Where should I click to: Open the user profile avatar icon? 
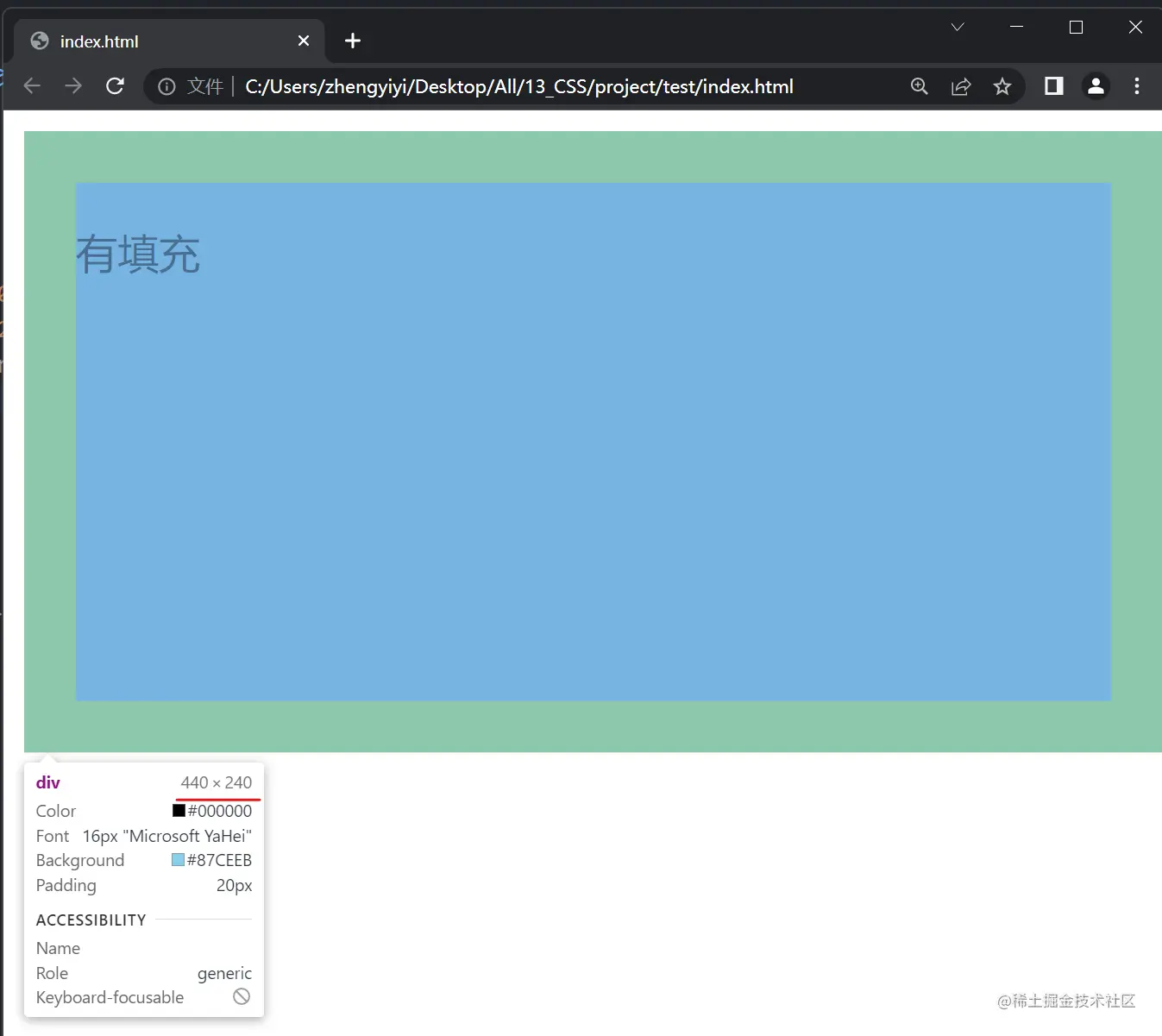[1096, 86]
